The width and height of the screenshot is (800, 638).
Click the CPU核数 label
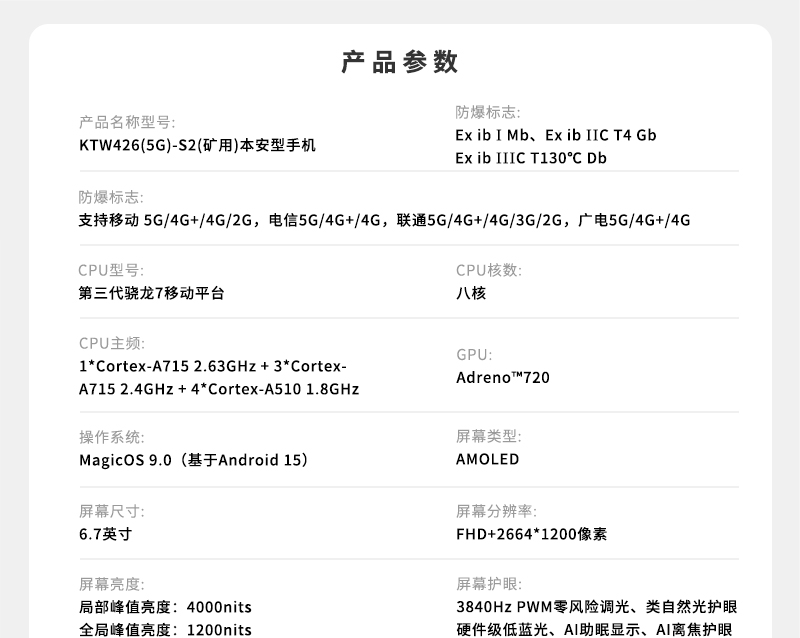click(x=489, y=270)
